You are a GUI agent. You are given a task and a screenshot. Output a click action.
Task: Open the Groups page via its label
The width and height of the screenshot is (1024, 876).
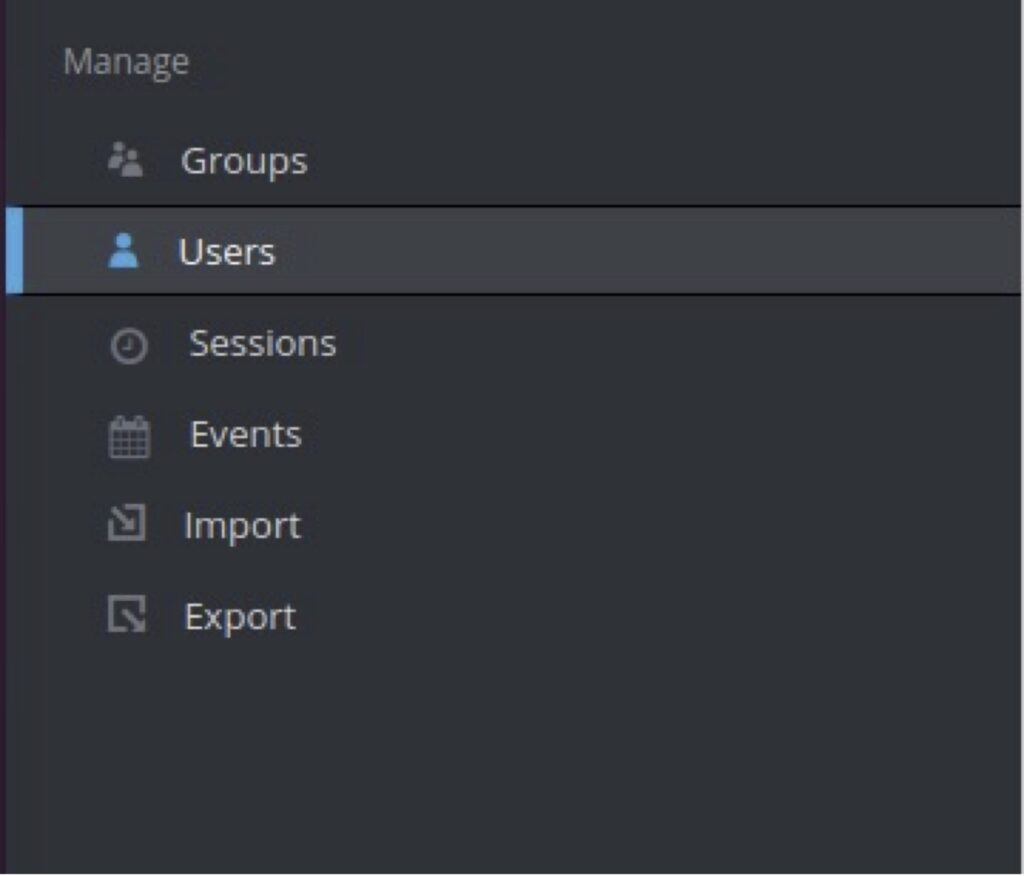[244, 161]
